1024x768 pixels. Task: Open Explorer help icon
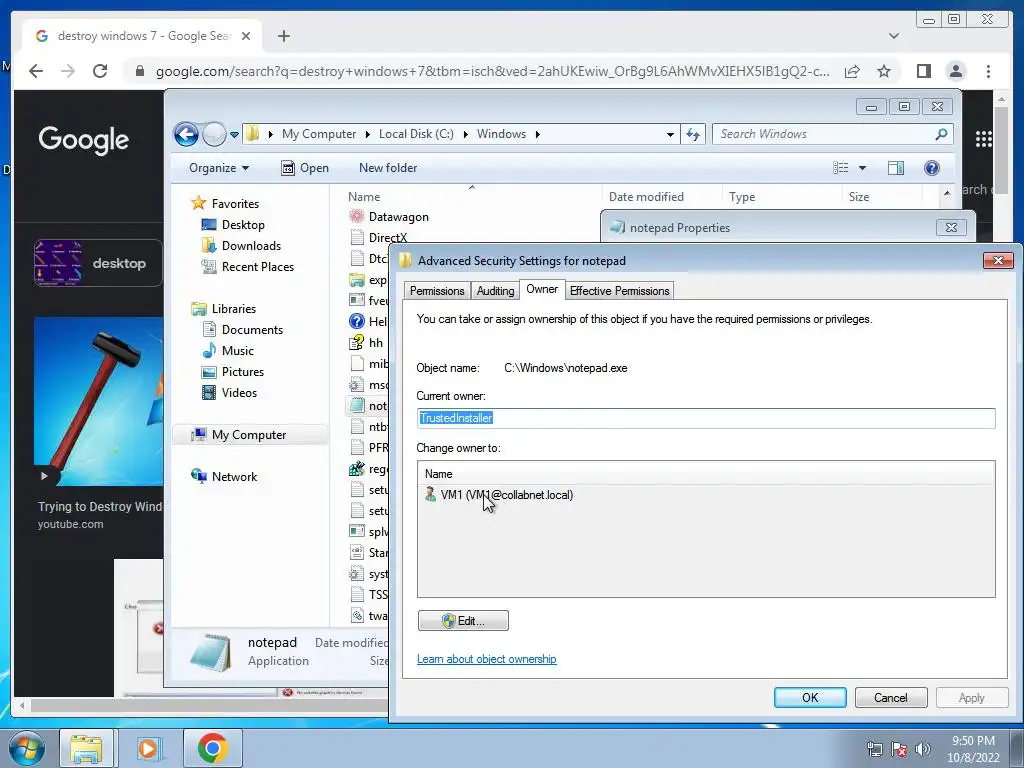coord(932,168)
